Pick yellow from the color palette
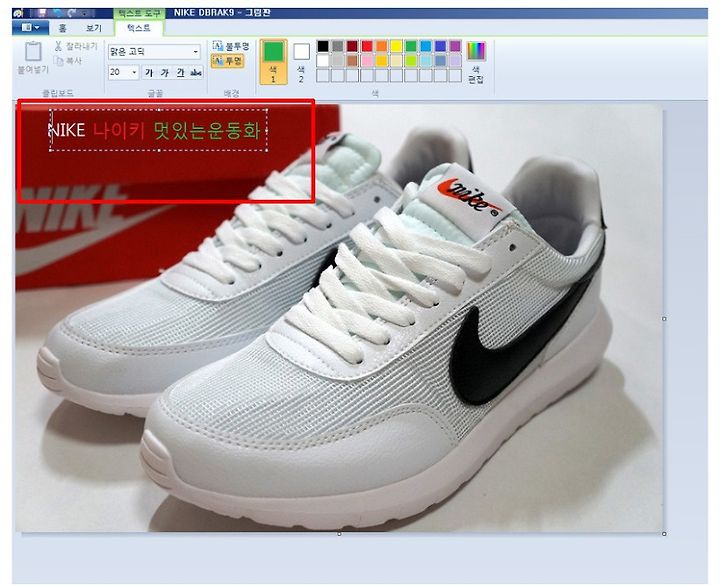The width and height of the screenshot is (720, 585). [397, 46]
